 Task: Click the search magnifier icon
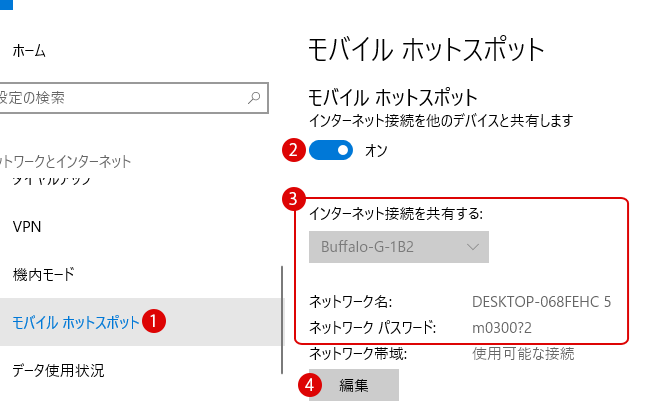click(256, 99)
